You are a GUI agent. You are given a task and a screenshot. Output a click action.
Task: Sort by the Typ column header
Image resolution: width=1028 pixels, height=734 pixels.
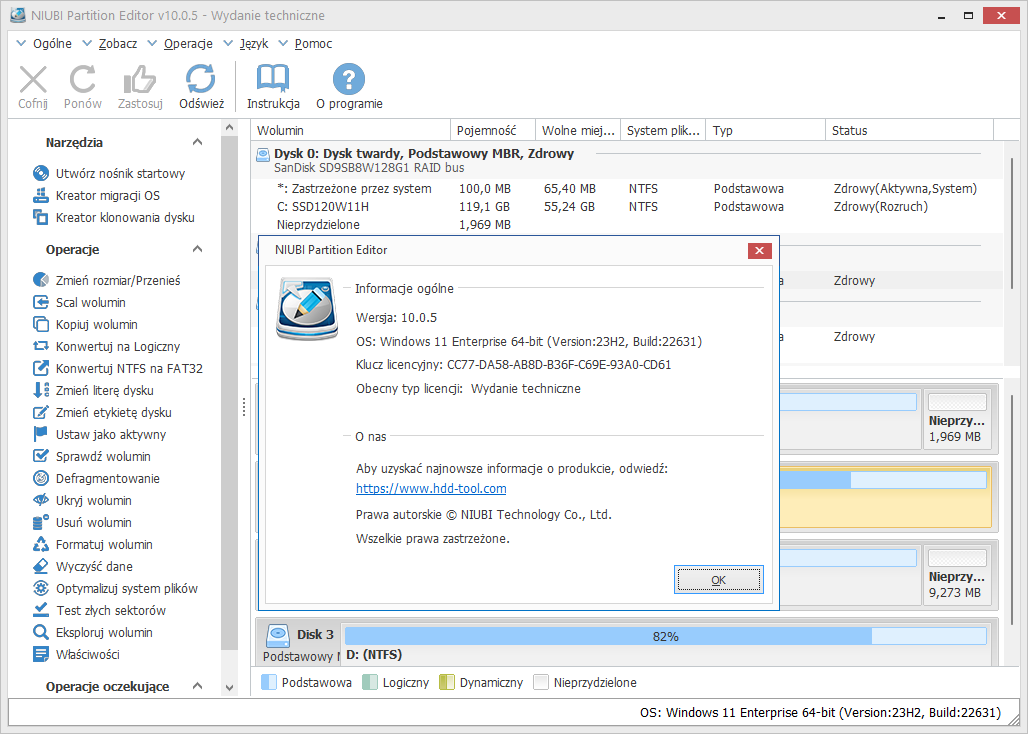coord(765,130)
